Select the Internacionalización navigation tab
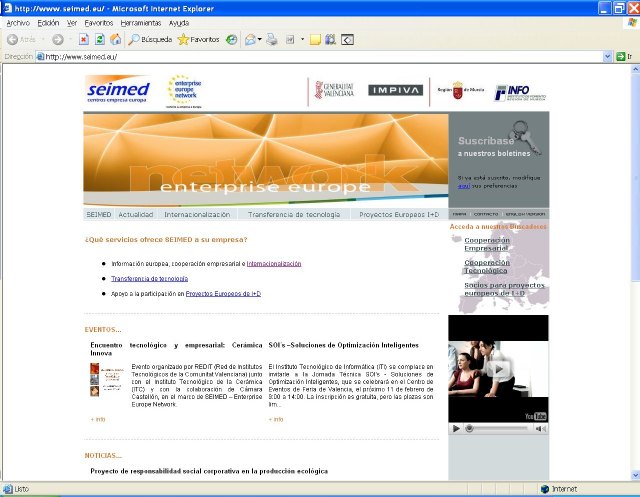This screenshot has width=640, height=497. tap(198, 214)
